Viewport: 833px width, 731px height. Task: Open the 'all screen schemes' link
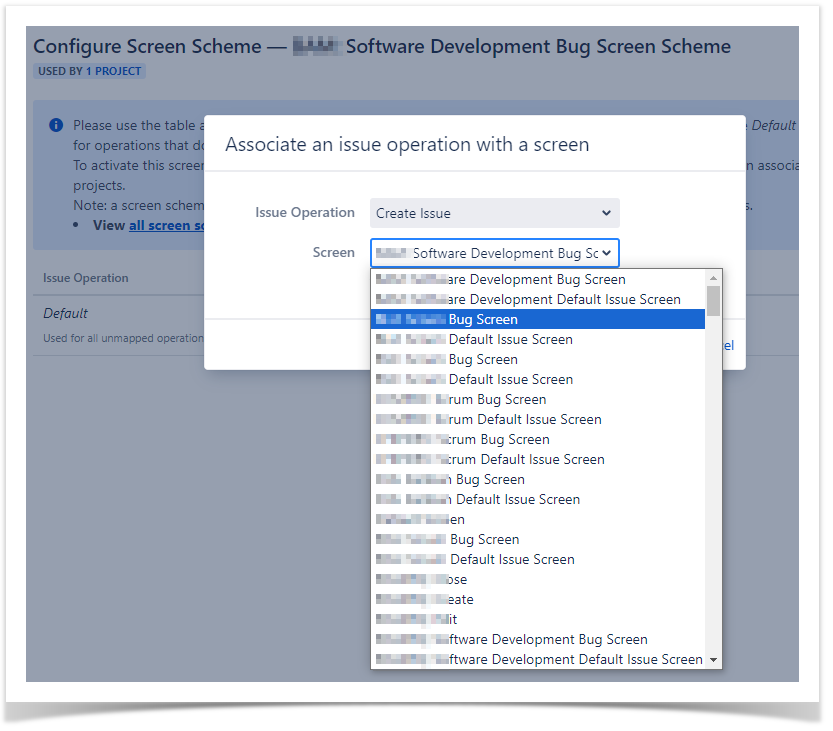pos(167,225)
